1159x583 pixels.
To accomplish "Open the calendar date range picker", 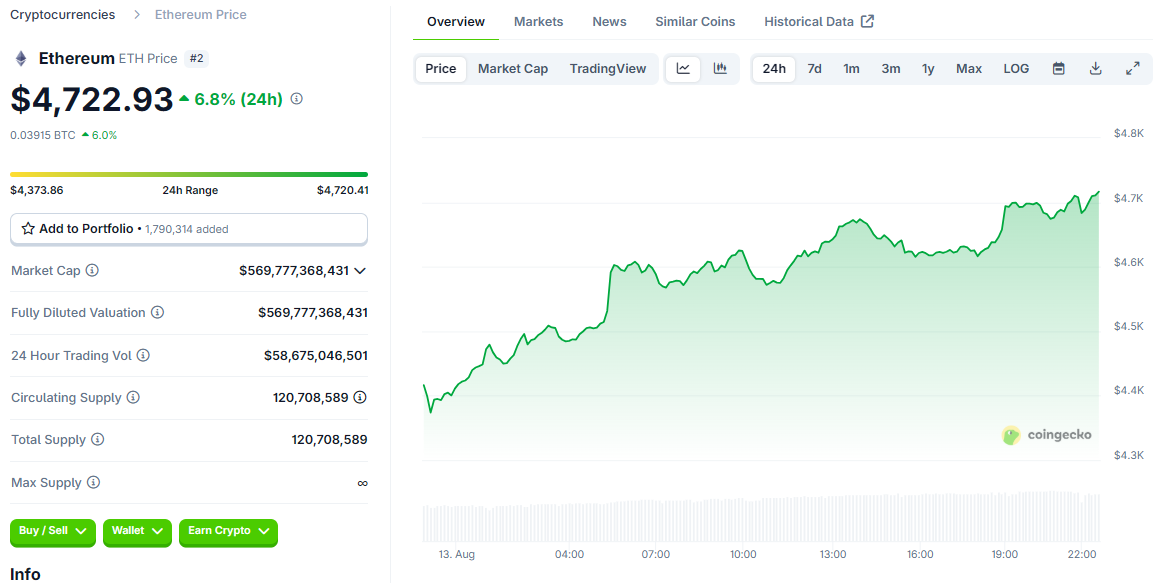I will click(x=1058, y=69).
